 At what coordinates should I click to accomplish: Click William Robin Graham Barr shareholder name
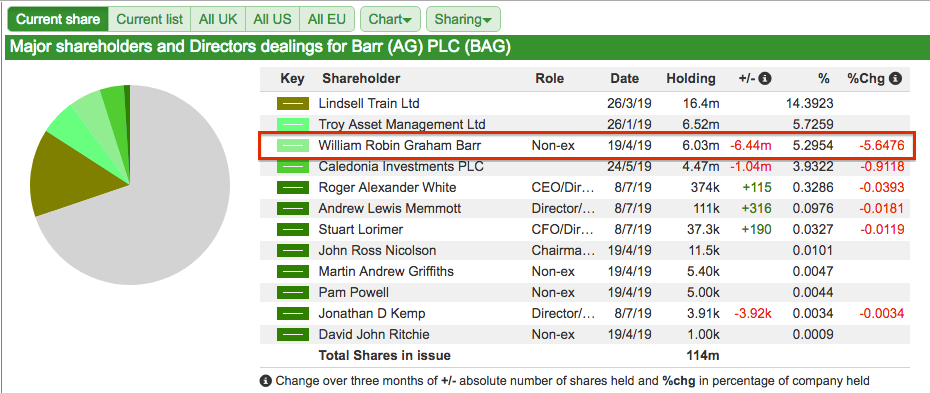(400, 145)
